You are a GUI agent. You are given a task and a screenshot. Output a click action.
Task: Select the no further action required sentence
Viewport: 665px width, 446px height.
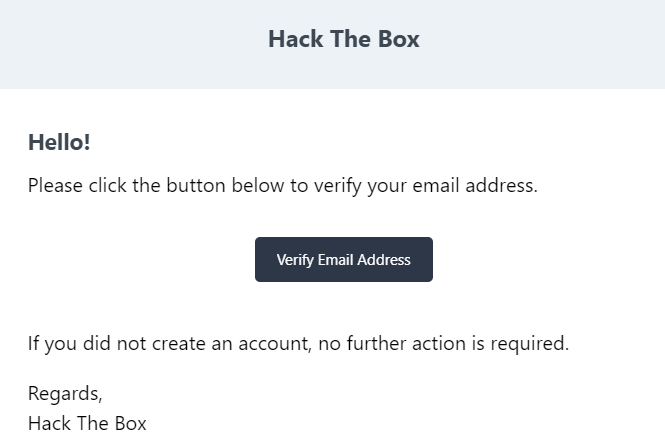298,343
